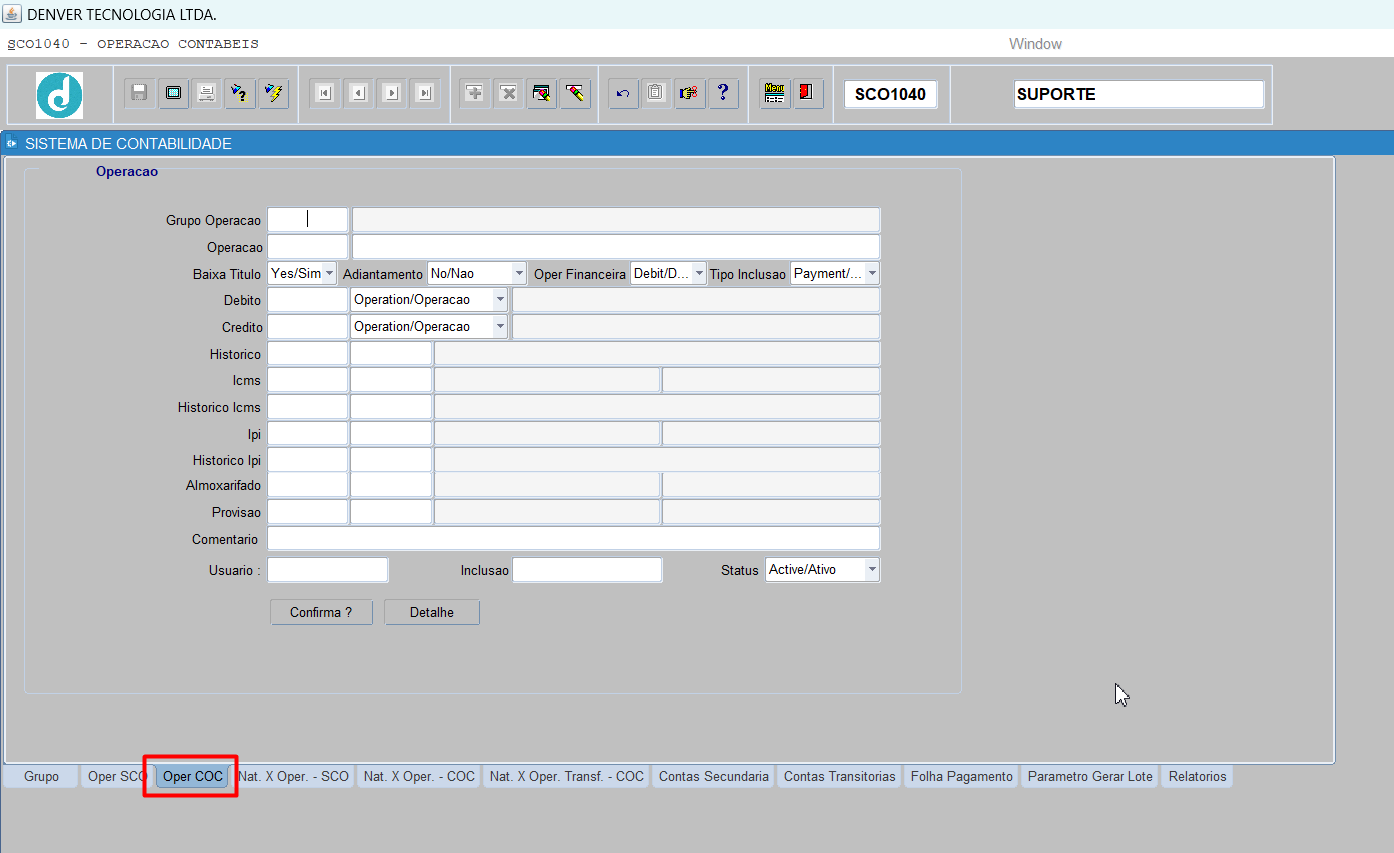Click the Detalhe button
This screenshot has height=853, width=1394.
tap(431, 612)
